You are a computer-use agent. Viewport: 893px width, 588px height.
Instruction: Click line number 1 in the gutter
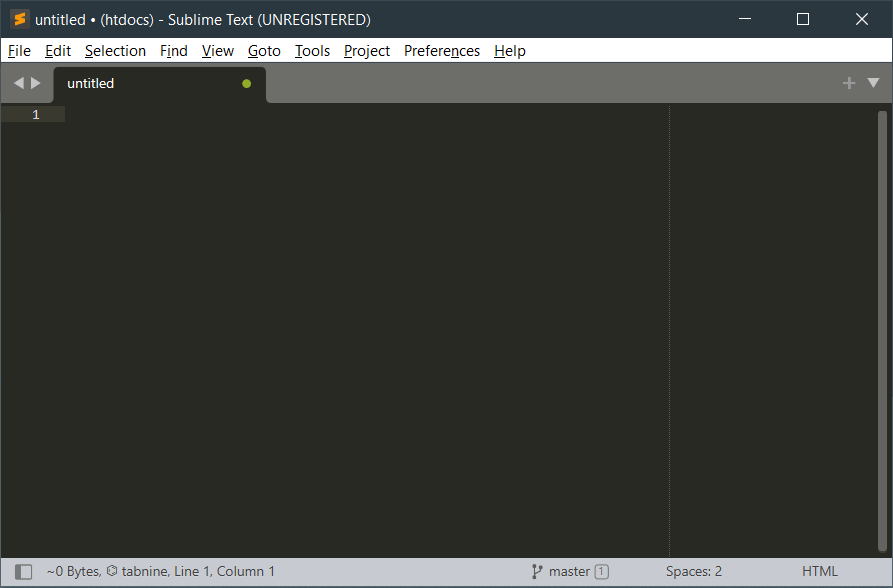coord(36,115)
